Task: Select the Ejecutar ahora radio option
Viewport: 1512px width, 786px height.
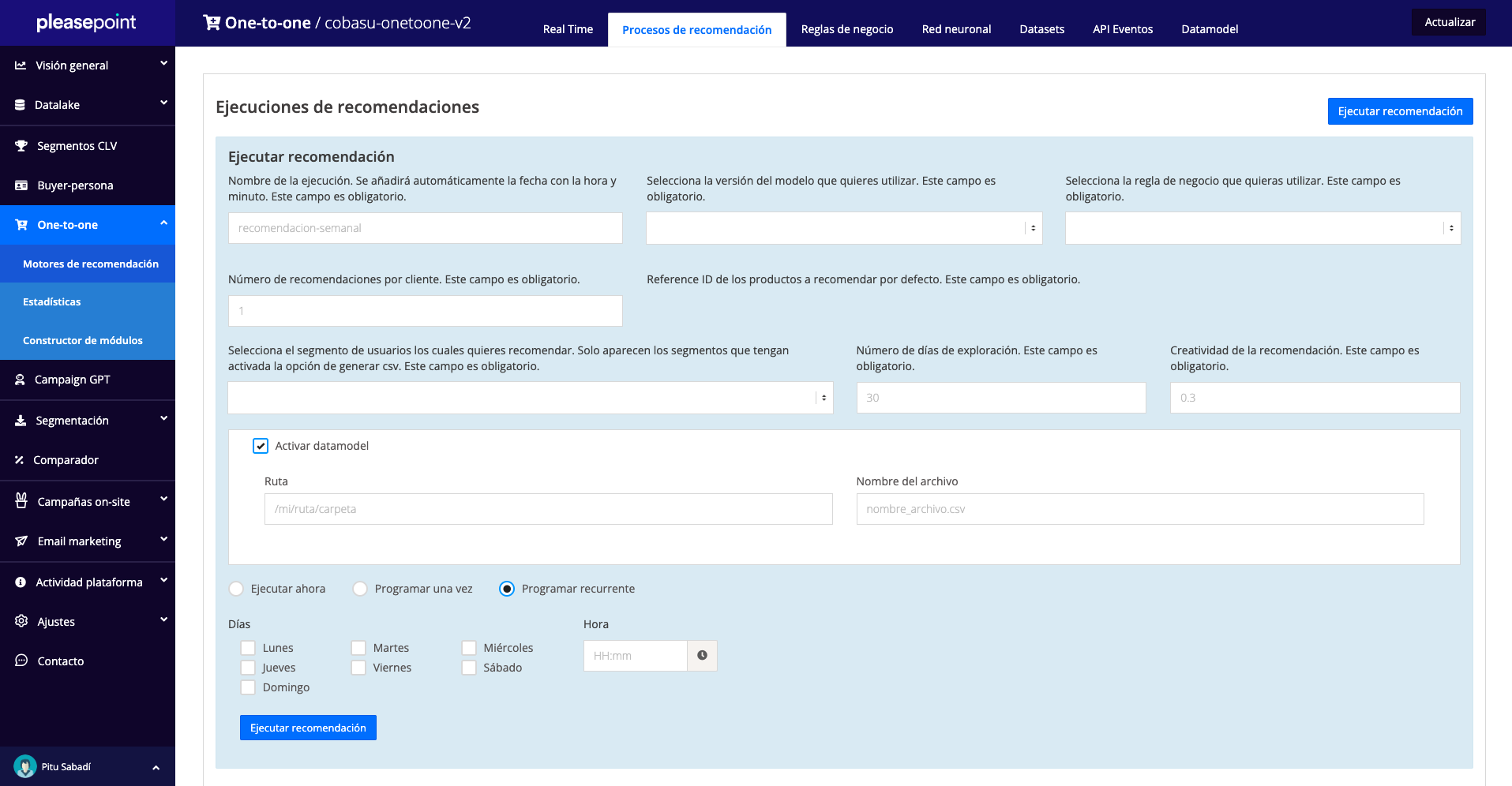Action: (236, 589)
